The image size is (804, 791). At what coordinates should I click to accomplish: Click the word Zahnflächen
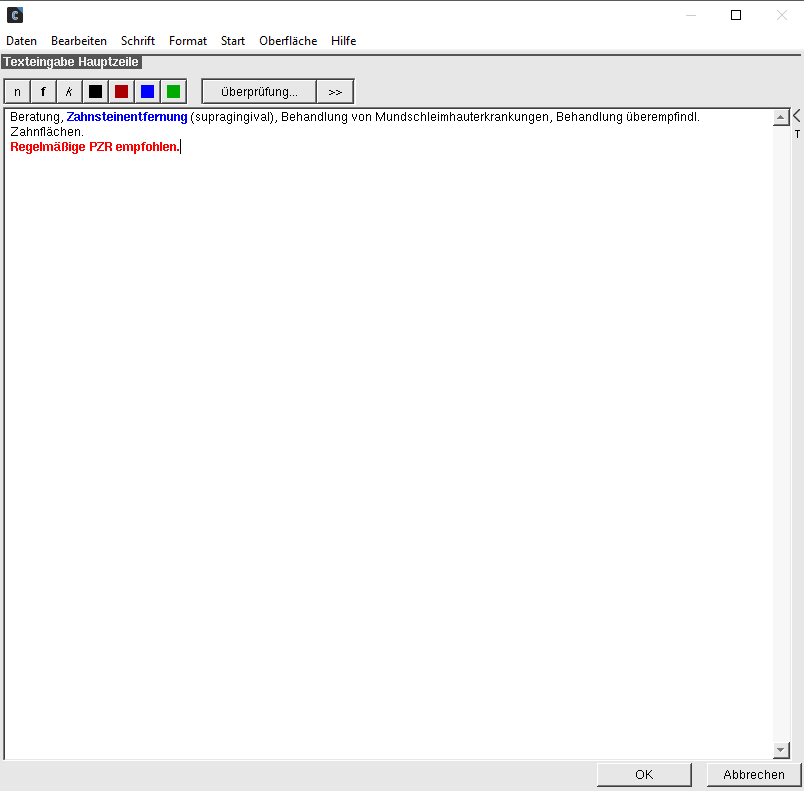point(46,132)
